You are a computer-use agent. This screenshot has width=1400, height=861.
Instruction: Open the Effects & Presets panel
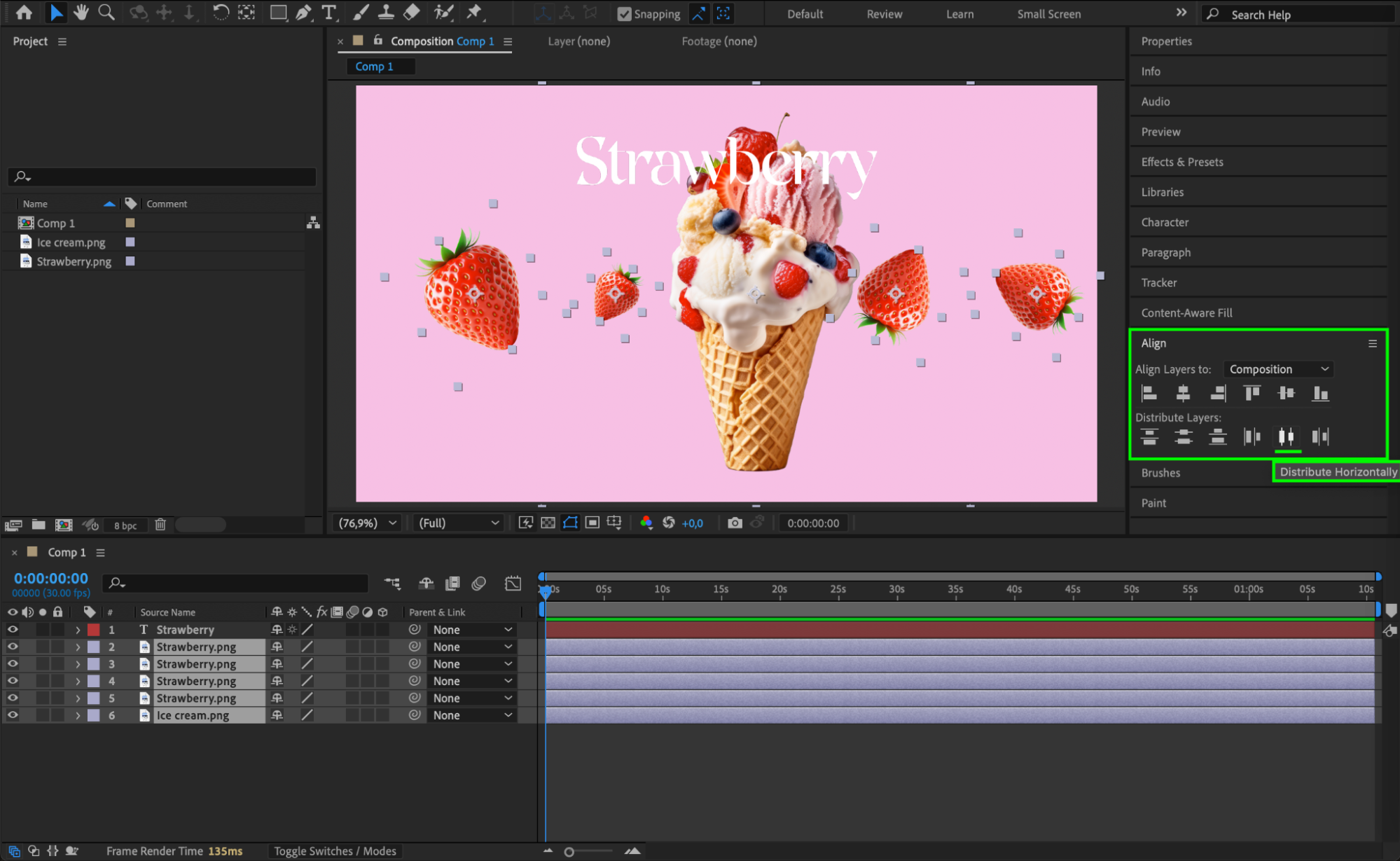point(1181,162)
